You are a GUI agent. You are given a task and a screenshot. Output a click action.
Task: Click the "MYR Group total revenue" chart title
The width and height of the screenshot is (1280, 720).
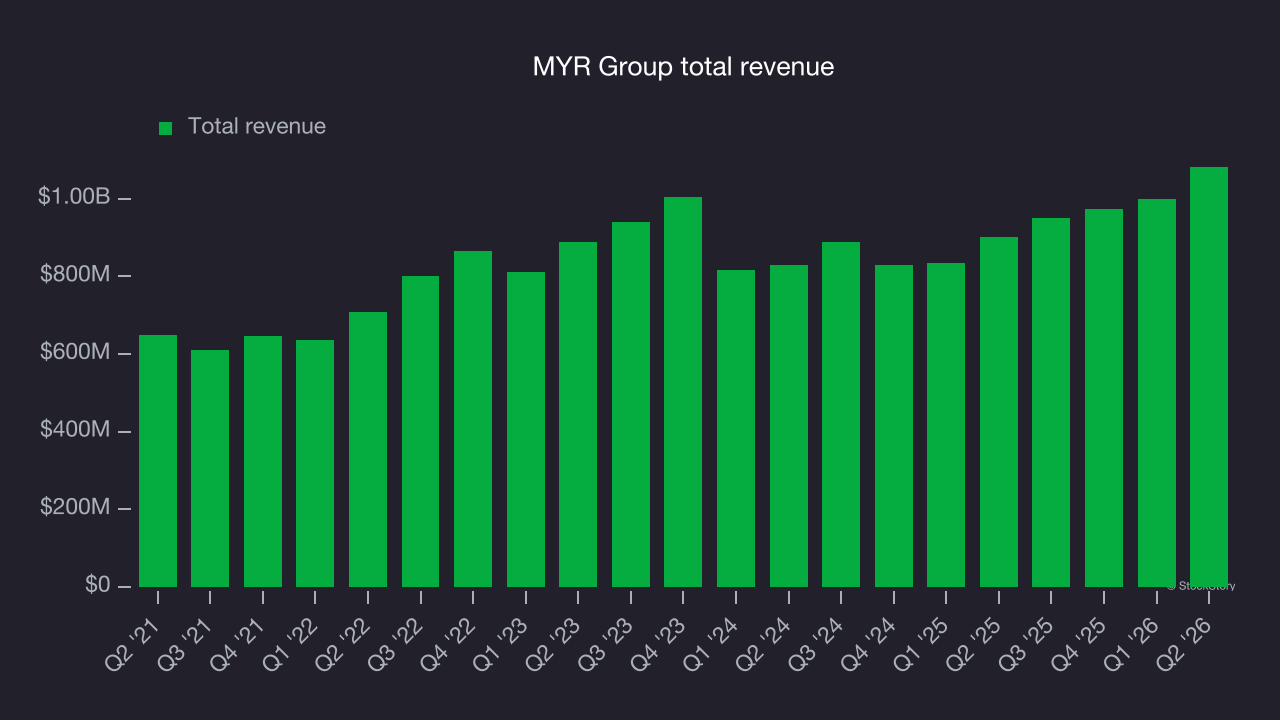683,67
